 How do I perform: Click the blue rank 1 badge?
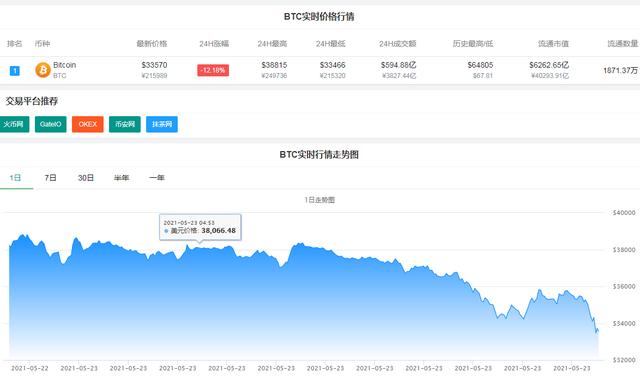(x=15, y=71)
